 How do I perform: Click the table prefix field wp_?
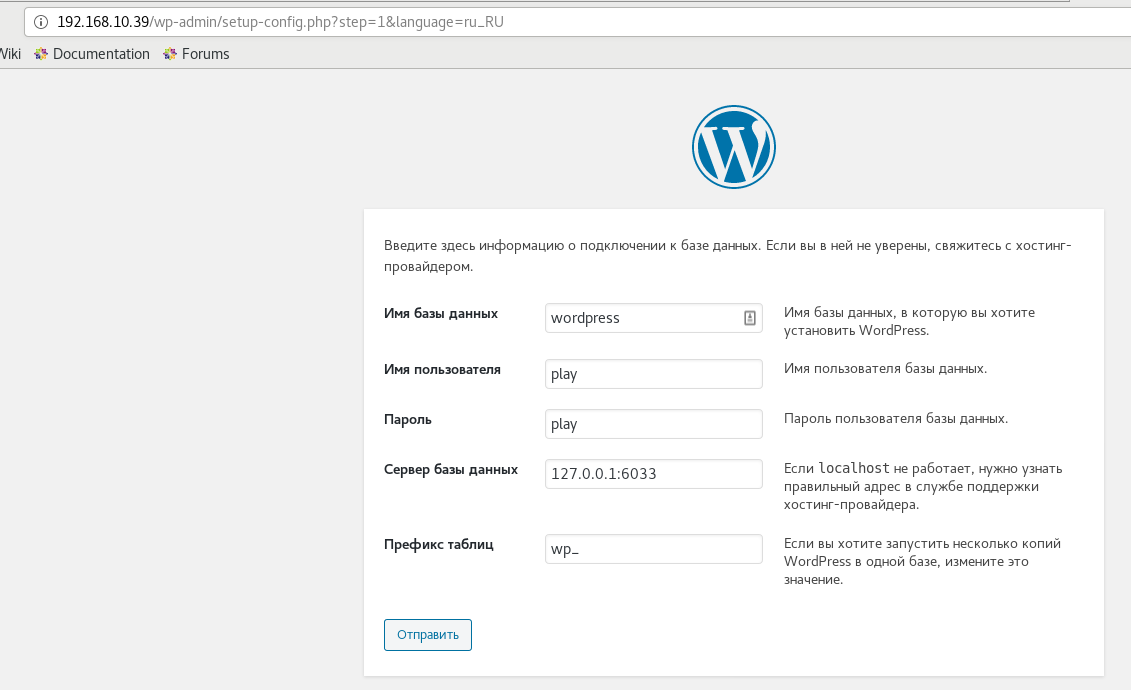[x=653, y=549]
